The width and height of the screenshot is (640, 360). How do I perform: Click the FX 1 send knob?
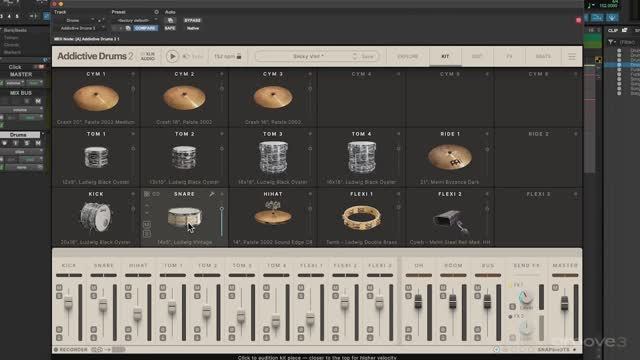click(526, 298)
